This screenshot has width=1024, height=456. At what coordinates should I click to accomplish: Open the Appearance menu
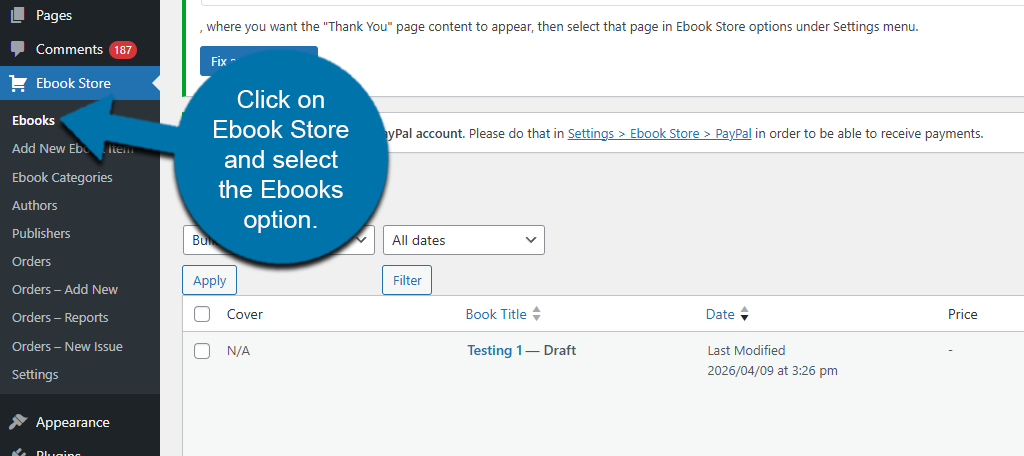click(72, 422)
